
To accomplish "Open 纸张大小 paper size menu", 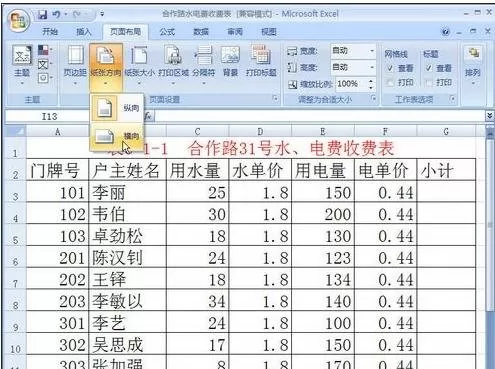I will [x=139, y=65].
